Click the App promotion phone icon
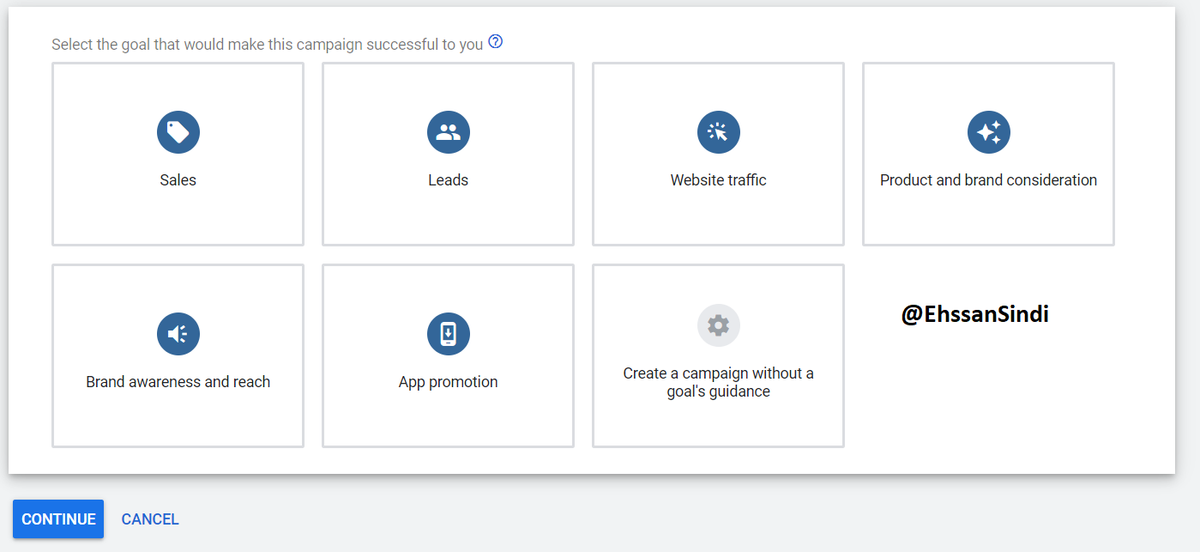Image resolution: width=1200 pixels, height=552 pixels. coord(448,334)
